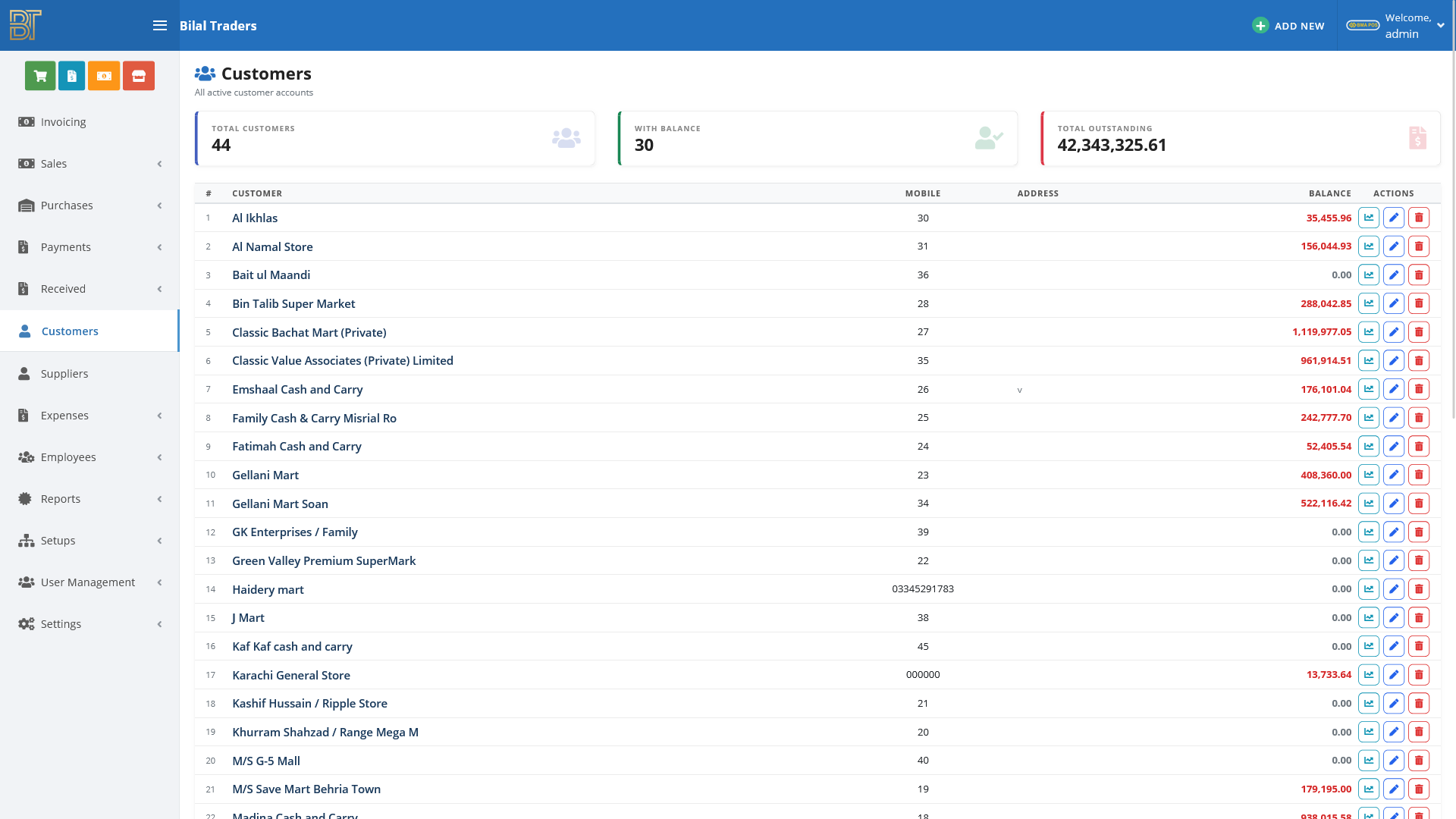1456x819 pixels.
Task: Edit Kashif Hussain / Ripple Store customer
Action: click(1394, 703)
